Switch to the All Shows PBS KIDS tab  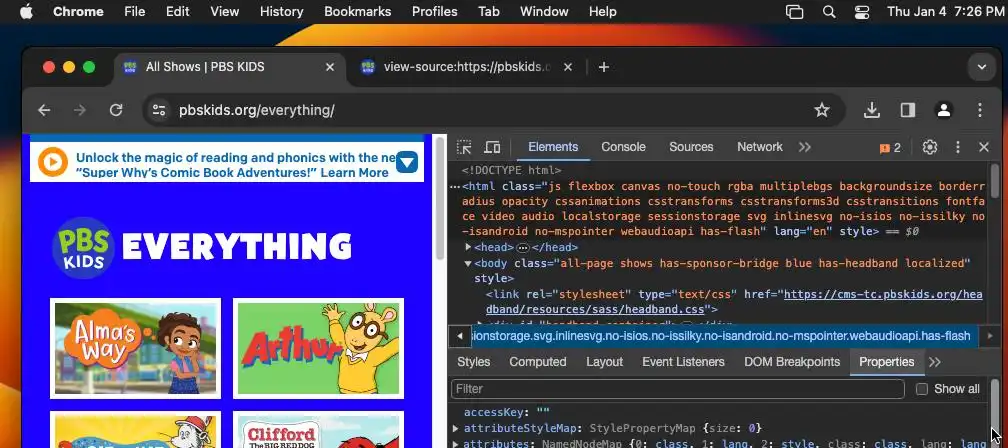point(230,67)
